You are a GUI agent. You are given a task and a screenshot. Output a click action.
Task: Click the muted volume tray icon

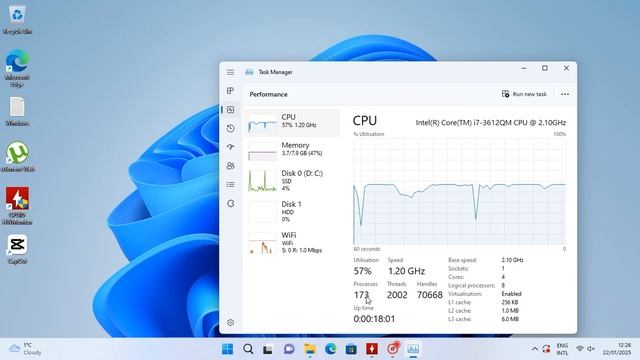(x=591, y=349)
